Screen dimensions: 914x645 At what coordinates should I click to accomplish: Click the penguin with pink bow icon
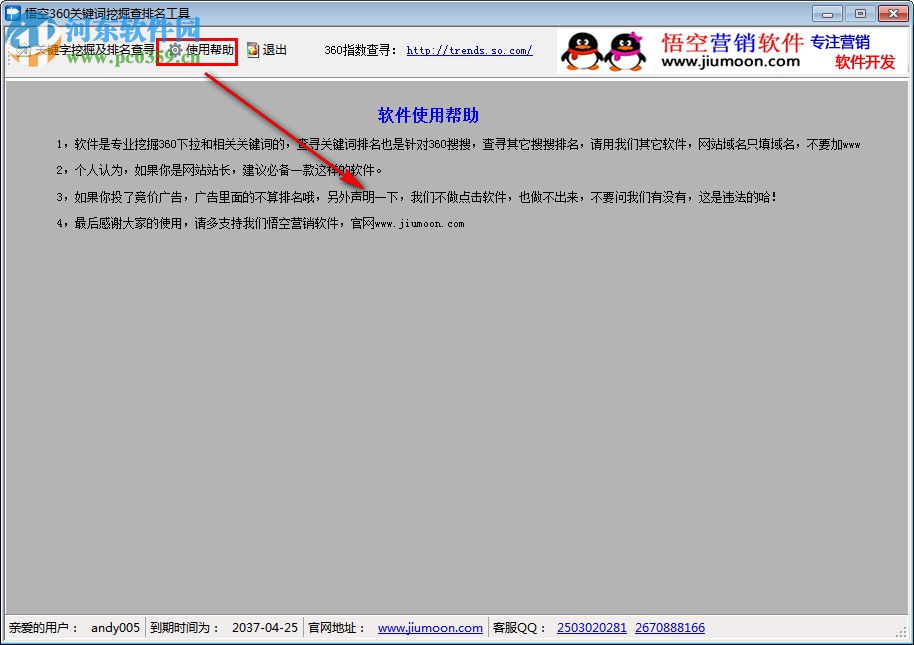pos(625,51)
